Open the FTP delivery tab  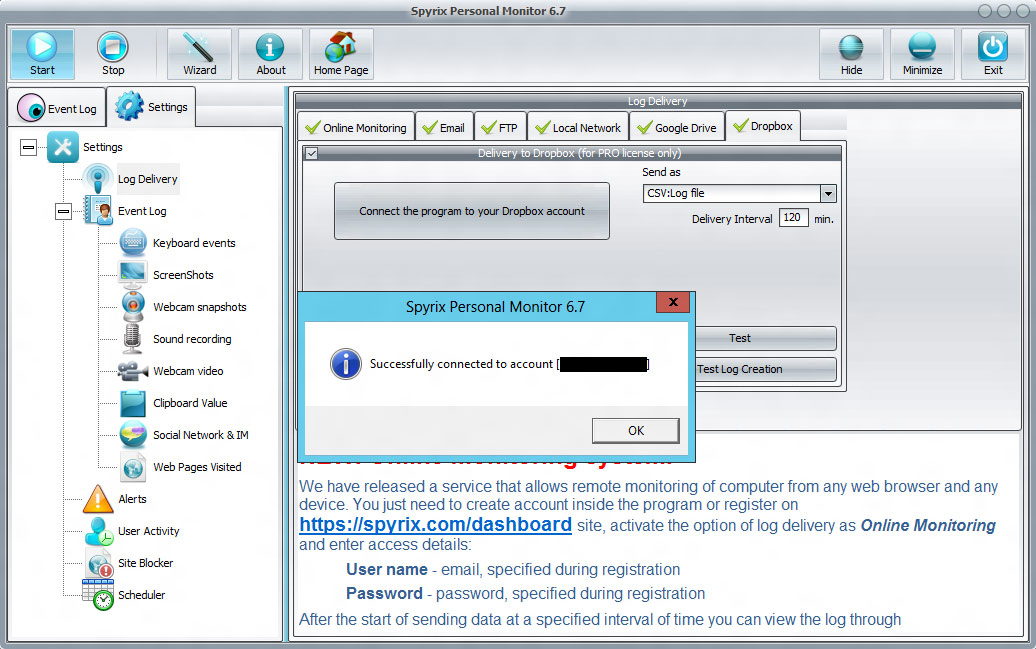tap(500, 128)
